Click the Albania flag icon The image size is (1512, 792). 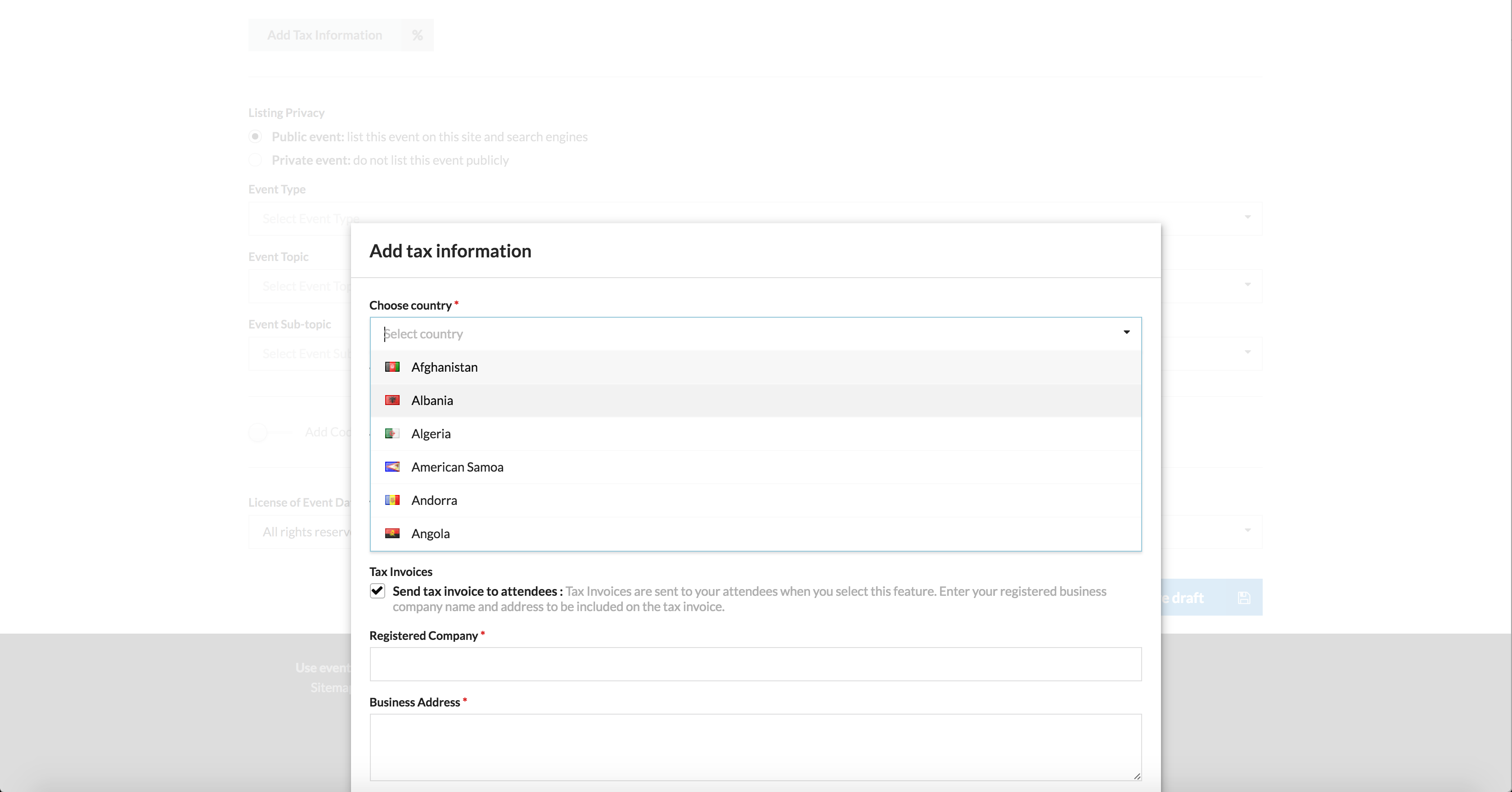(x=392, y=400)
